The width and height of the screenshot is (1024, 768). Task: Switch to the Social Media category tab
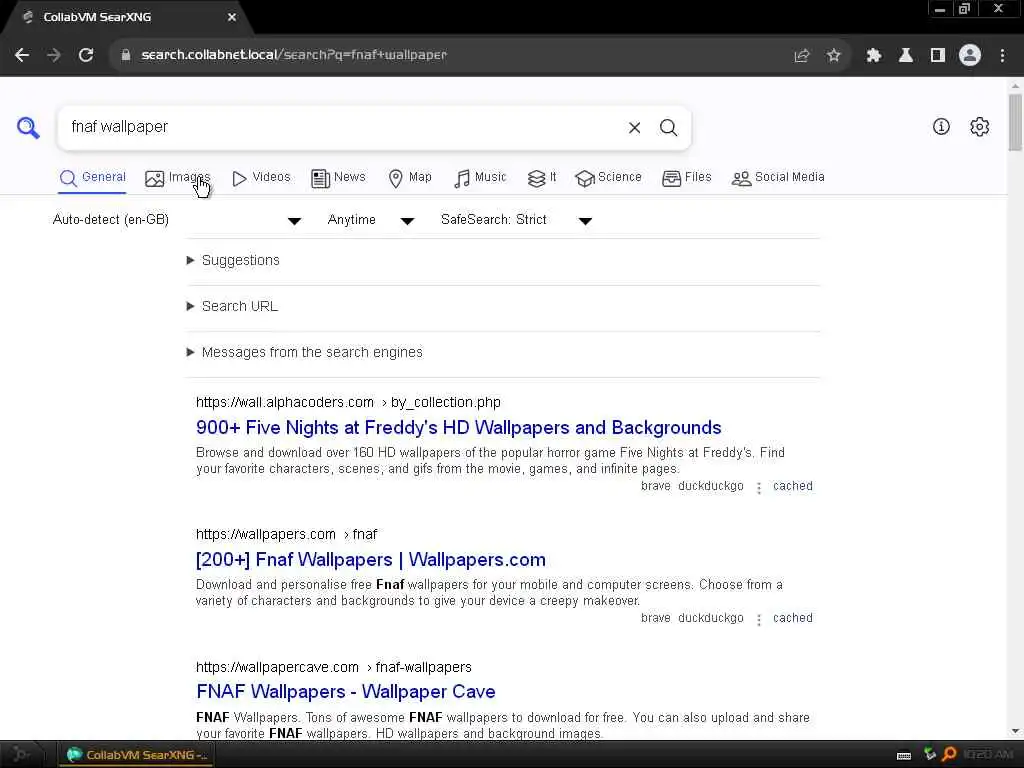tap(778, 178)
